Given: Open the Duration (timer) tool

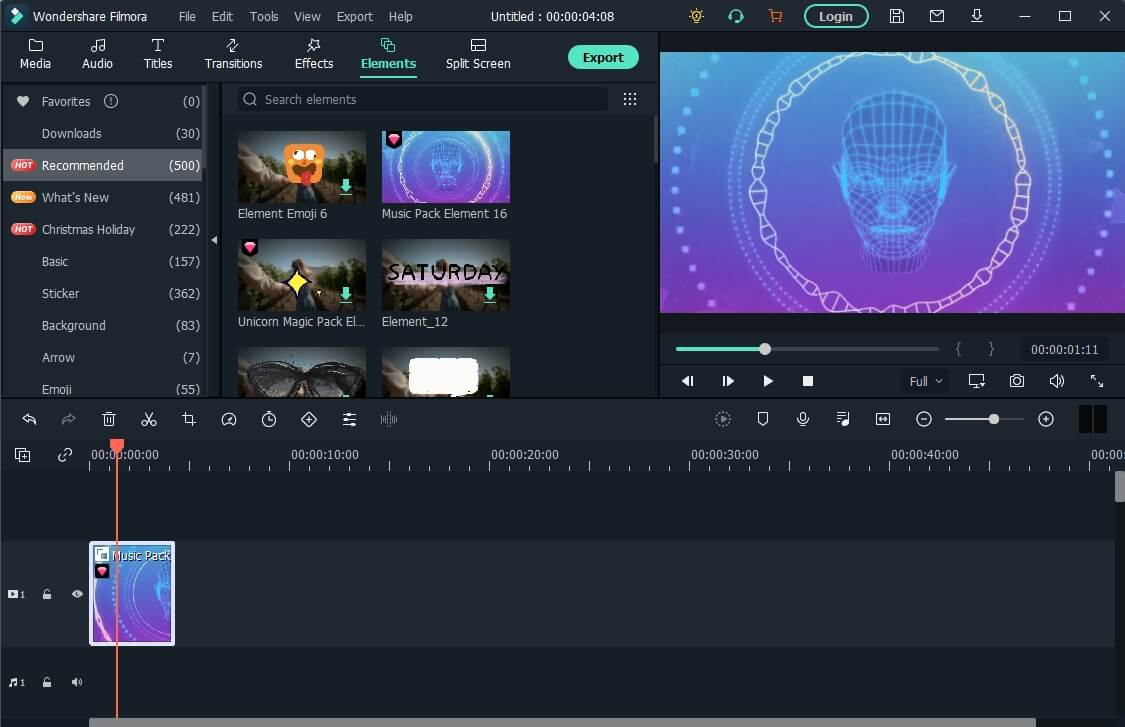Looking at the screenshot, I should (269, 419).
